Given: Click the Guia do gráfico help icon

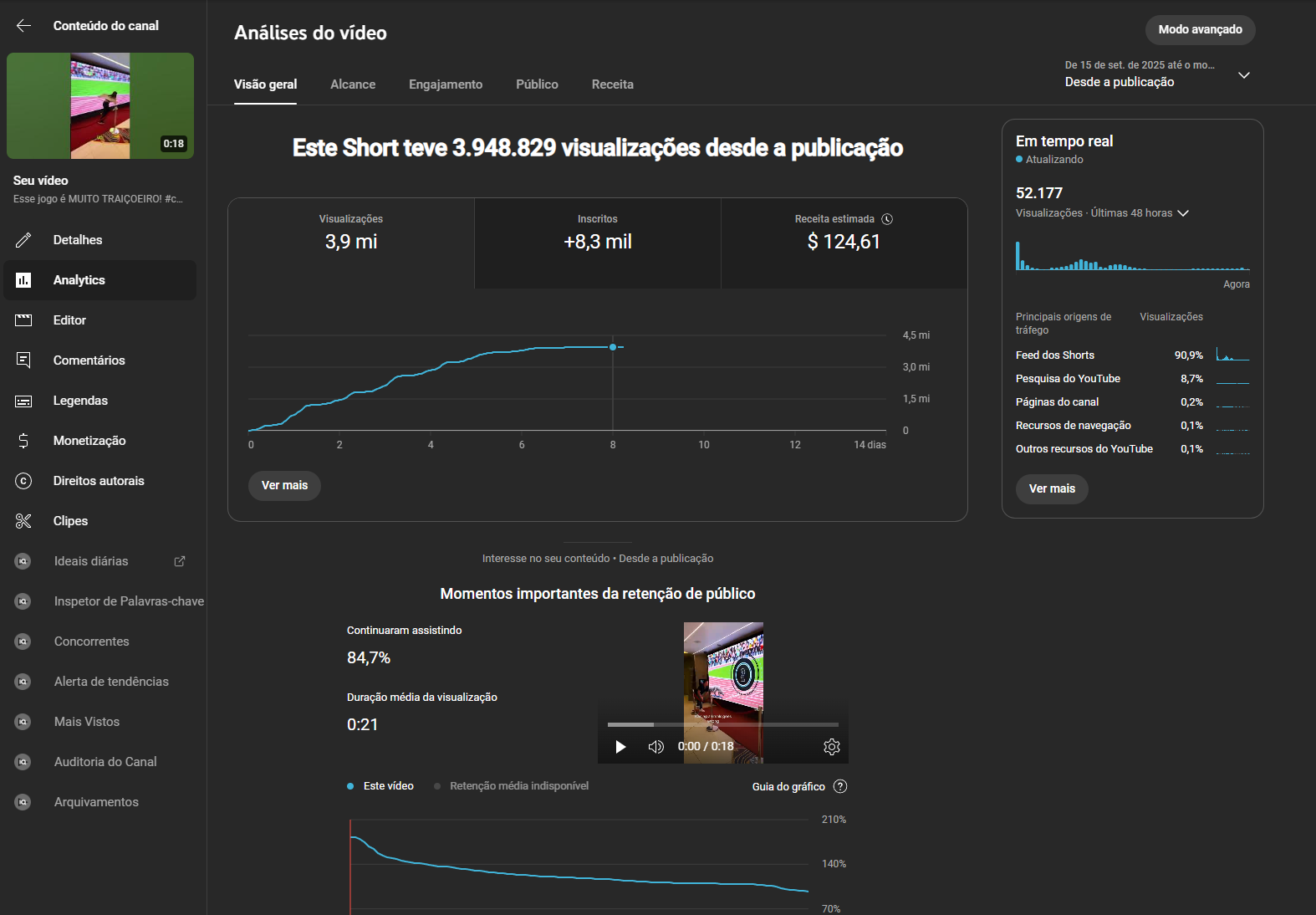Looking at the screenshot, I should pyautogui.click(x=840, y=786).
